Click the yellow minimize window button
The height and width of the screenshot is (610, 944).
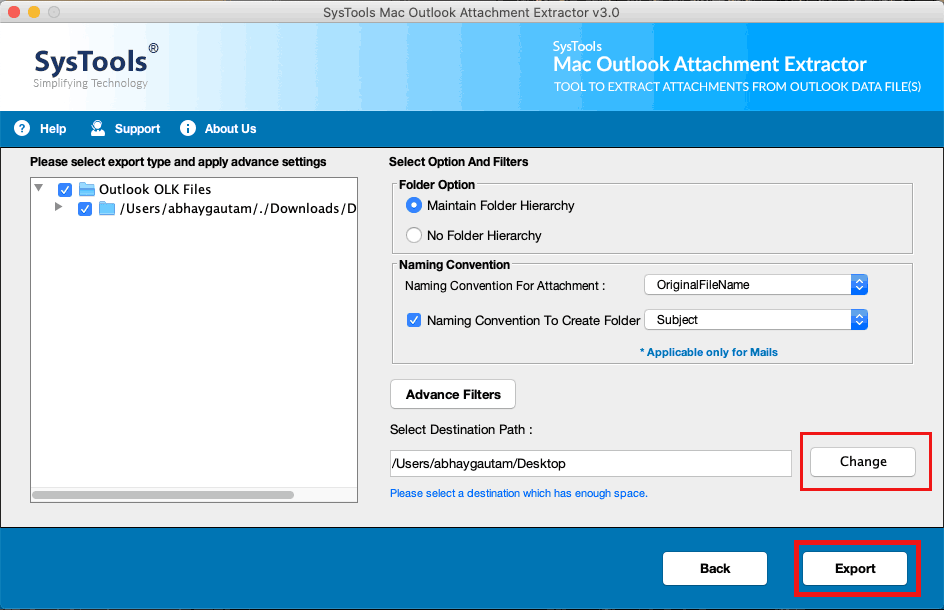tap(34, 12)
